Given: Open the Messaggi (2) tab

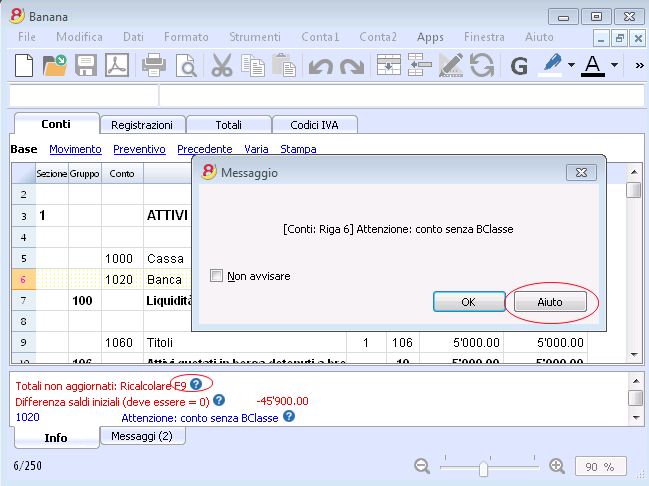Looking at the screenshot, I should (142, 436).
